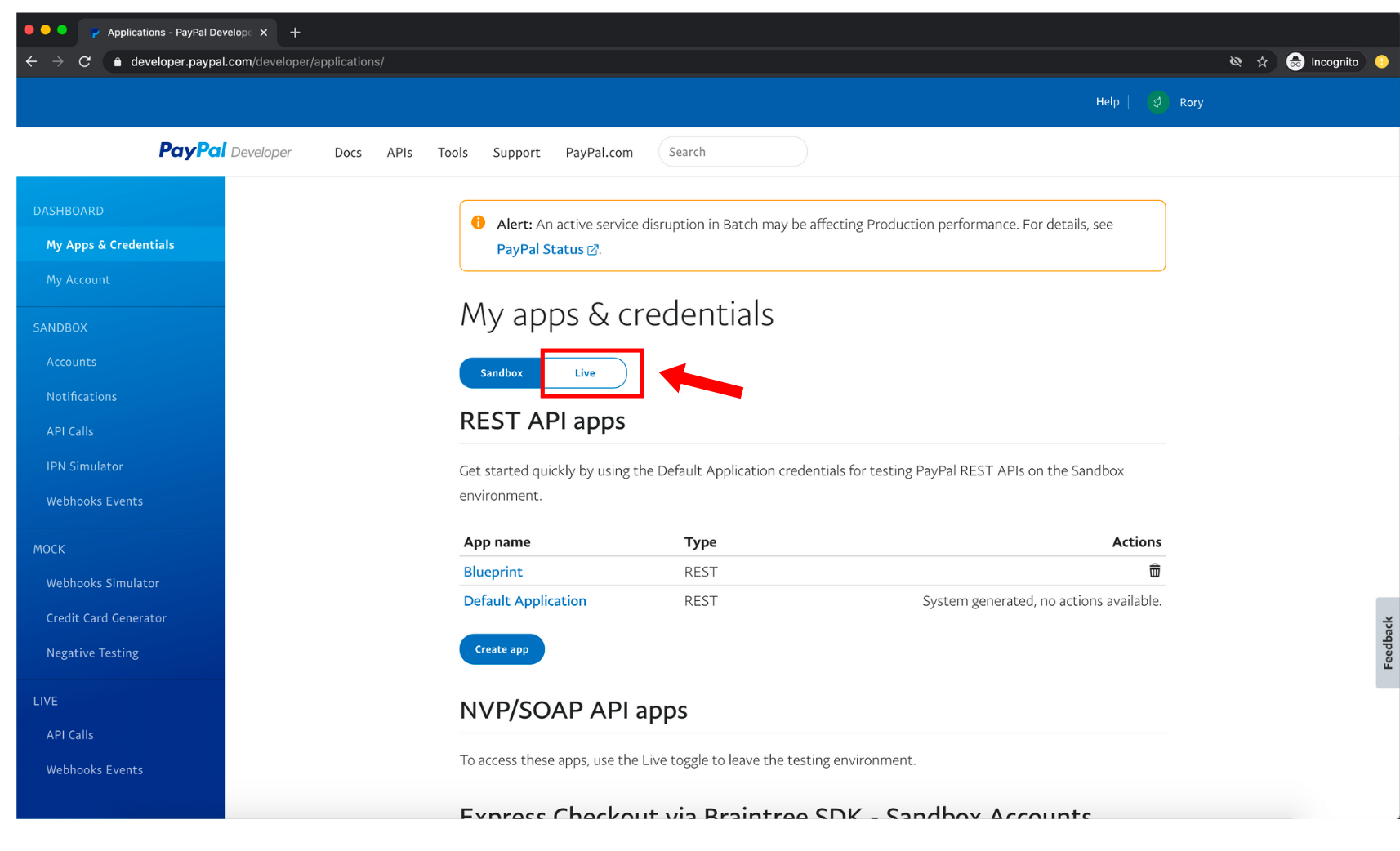Open the Docs menu
This screenshot has width=1400, height=851.
click(x=348, y=152)
